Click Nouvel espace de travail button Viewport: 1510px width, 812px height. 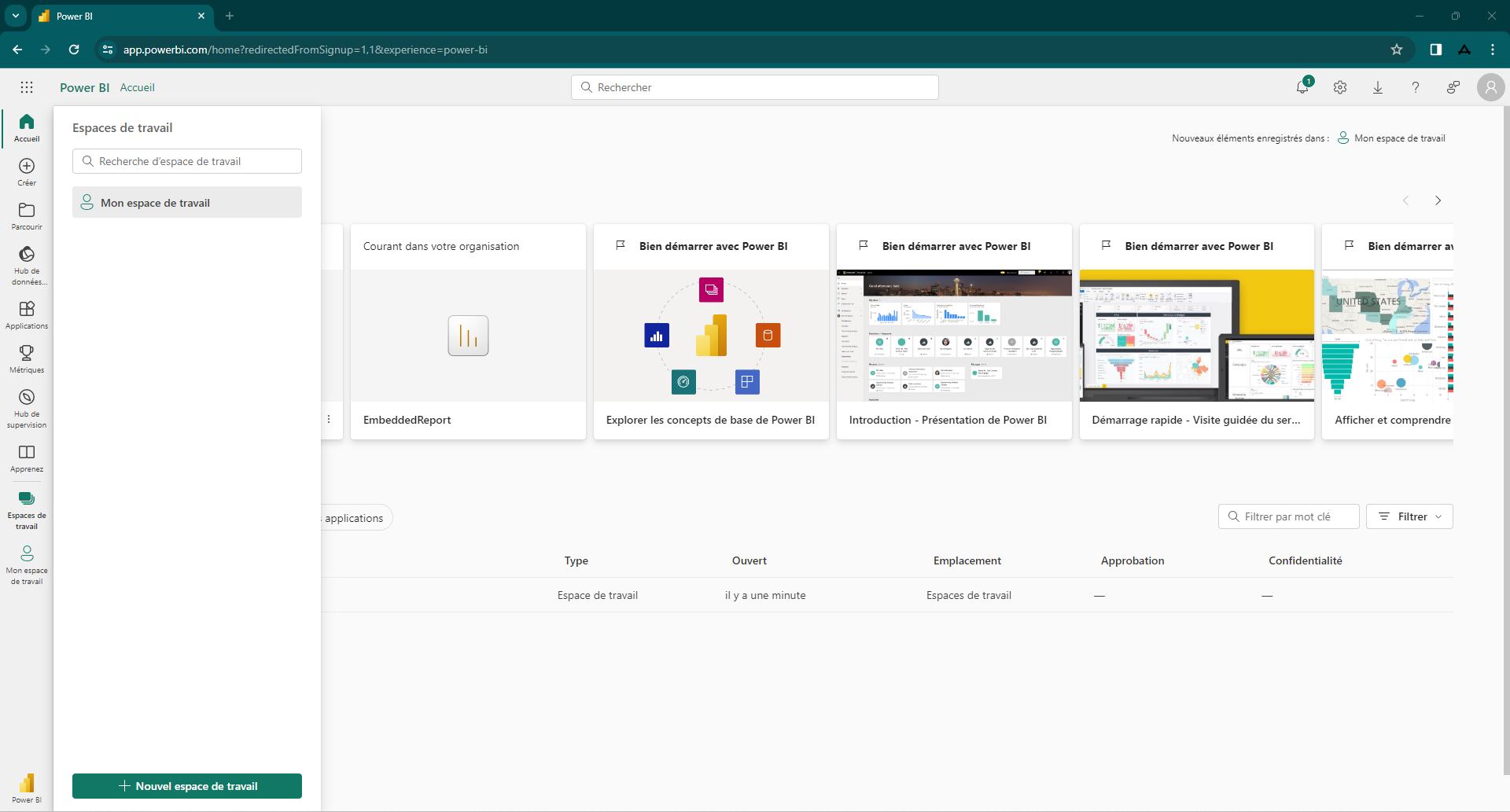[x=187, y=786]
